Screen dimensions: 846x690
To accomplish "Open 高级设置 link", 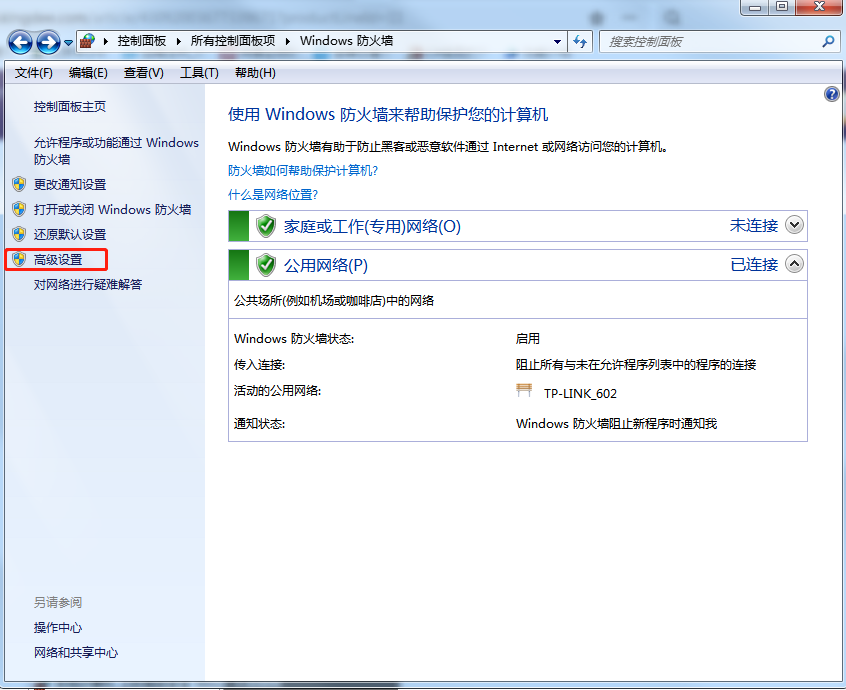I will 58,259.
